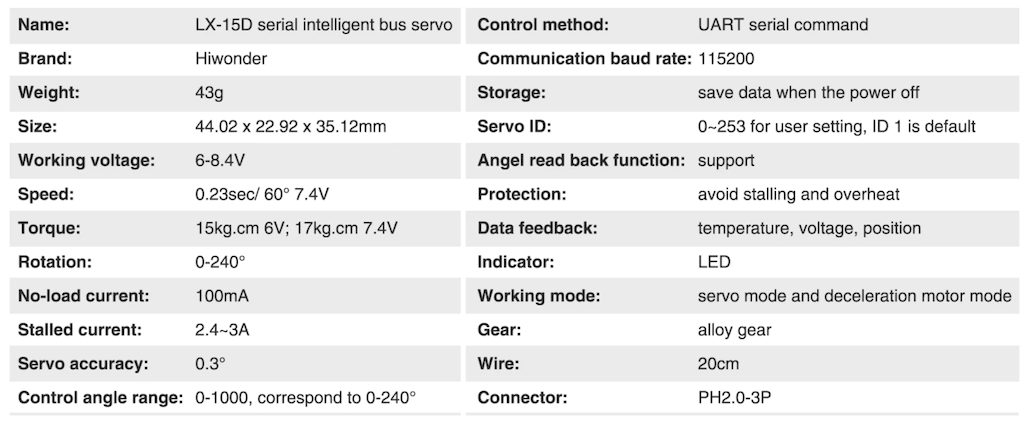Select the Servo ID value text
1024x421 pixels.
coord(836,126)
